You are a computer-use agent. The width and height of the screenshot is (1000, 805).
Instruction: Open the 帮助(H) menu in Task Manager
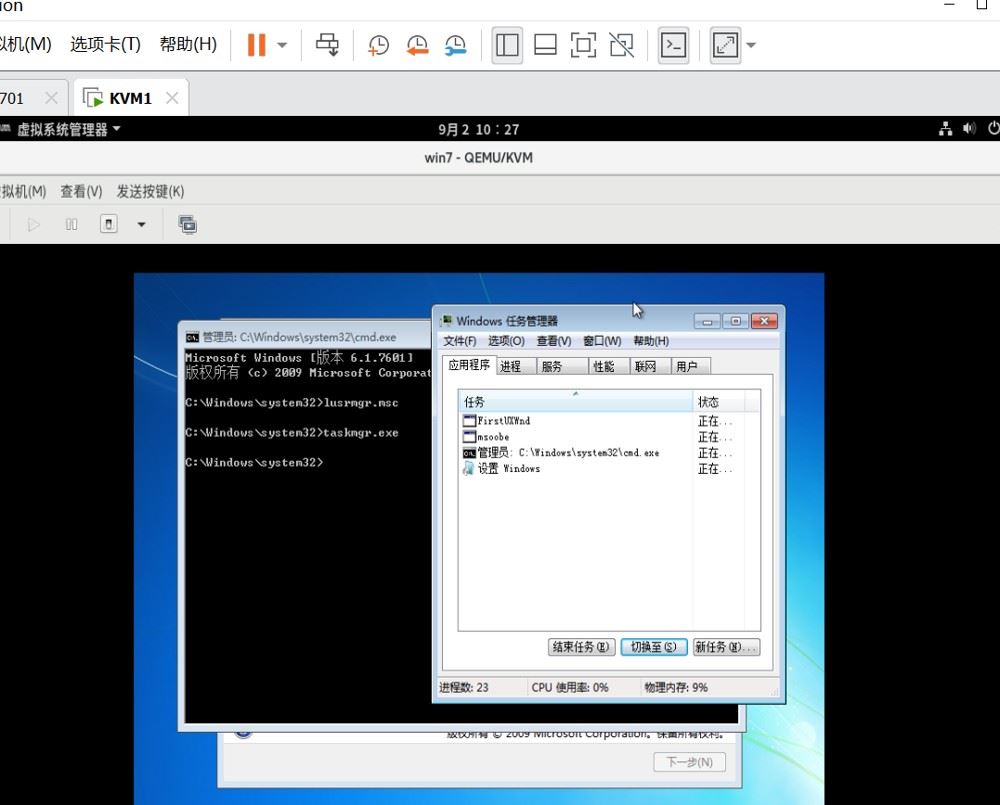point(651,341)
